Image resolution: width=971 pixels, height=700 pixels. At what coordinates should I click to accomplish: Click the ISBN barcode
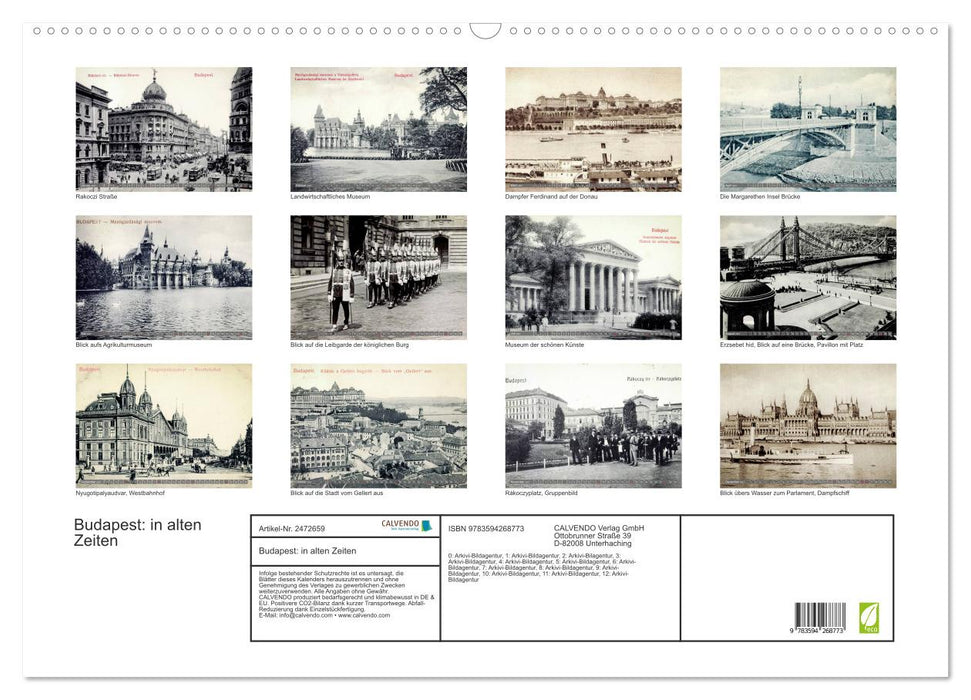click(x=820, y=614)
